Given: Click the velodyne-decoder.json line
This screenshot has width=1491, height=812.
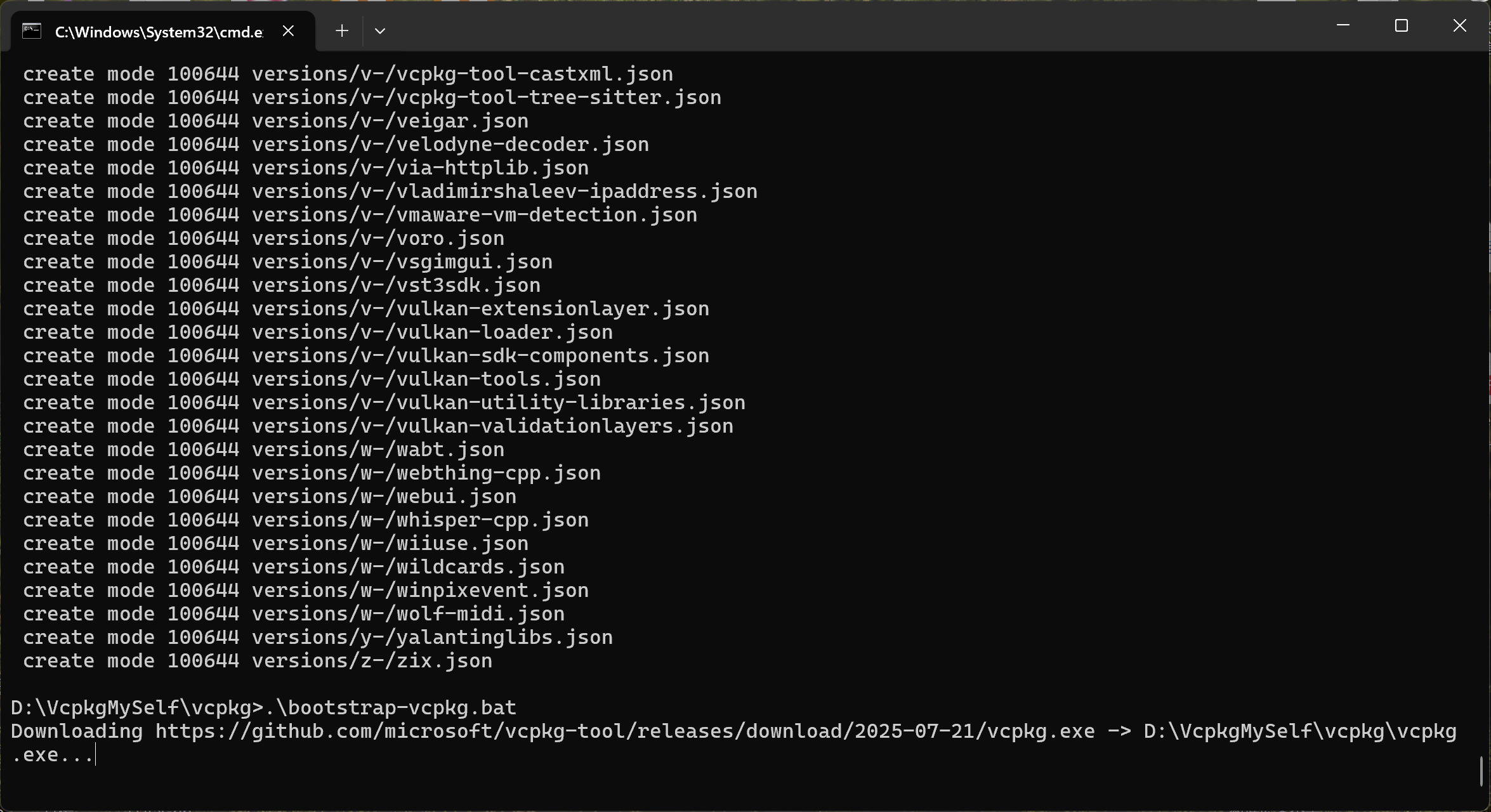Looking at the screenshot, I should coord(336,145).
